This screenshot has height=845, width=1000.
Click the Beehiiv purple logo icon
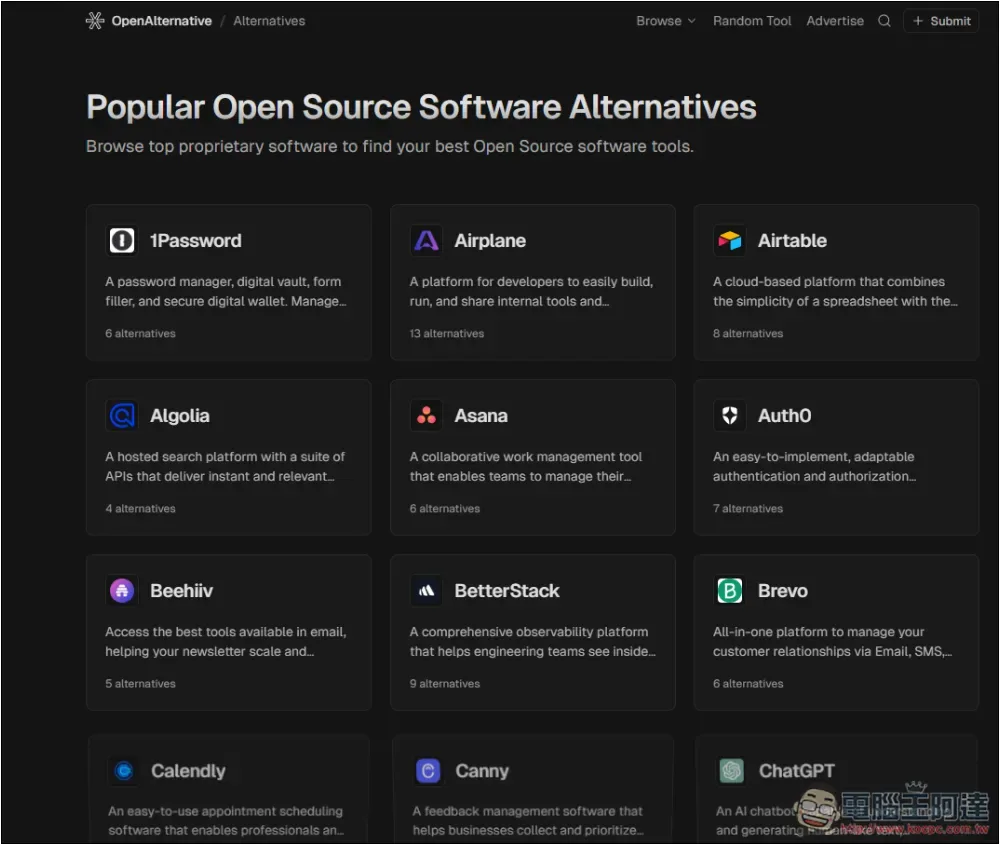[x=121, y=591]
